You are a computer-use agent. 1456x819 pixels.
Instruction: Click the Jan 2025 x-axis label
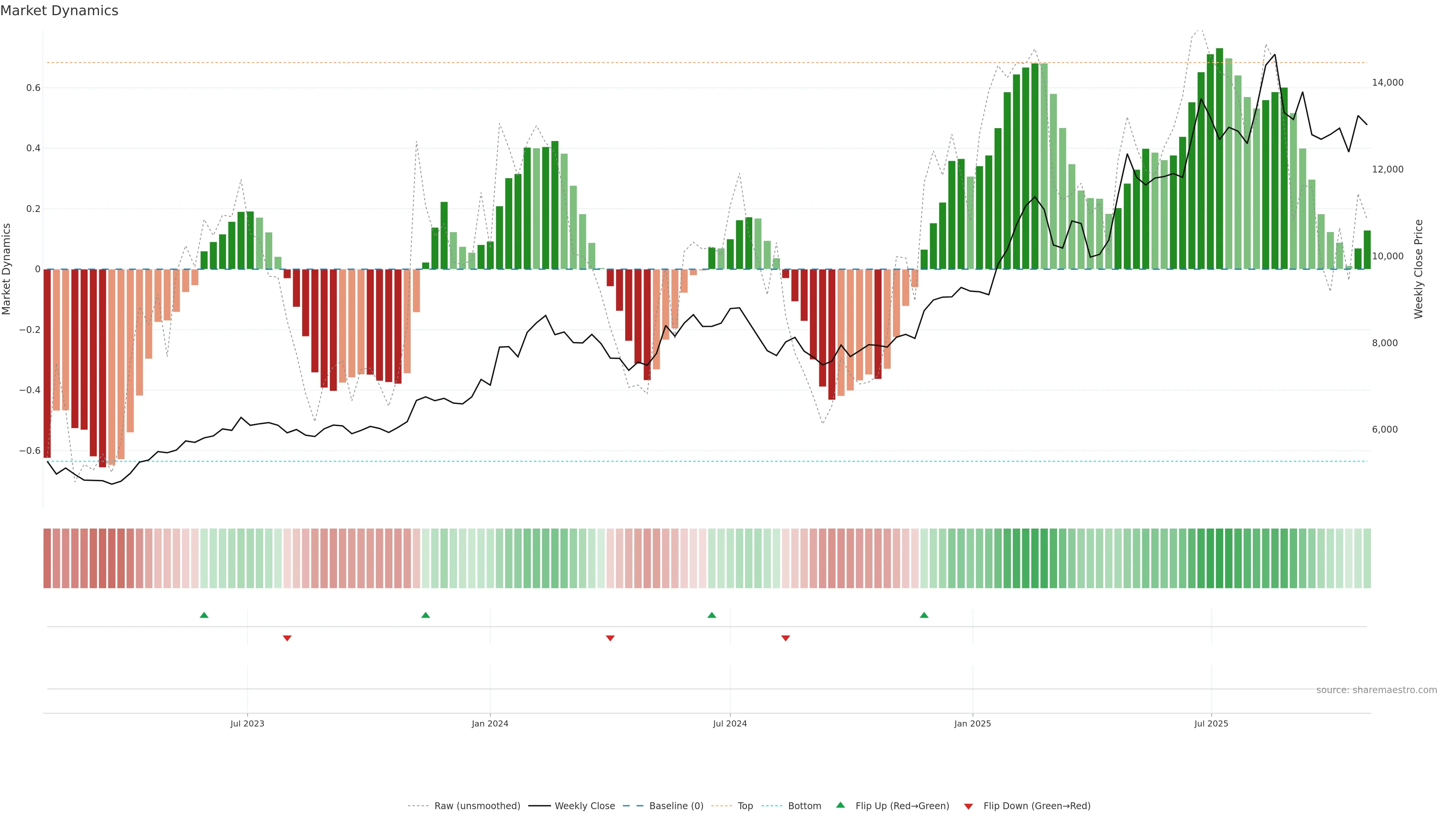[x=972, y=723]
